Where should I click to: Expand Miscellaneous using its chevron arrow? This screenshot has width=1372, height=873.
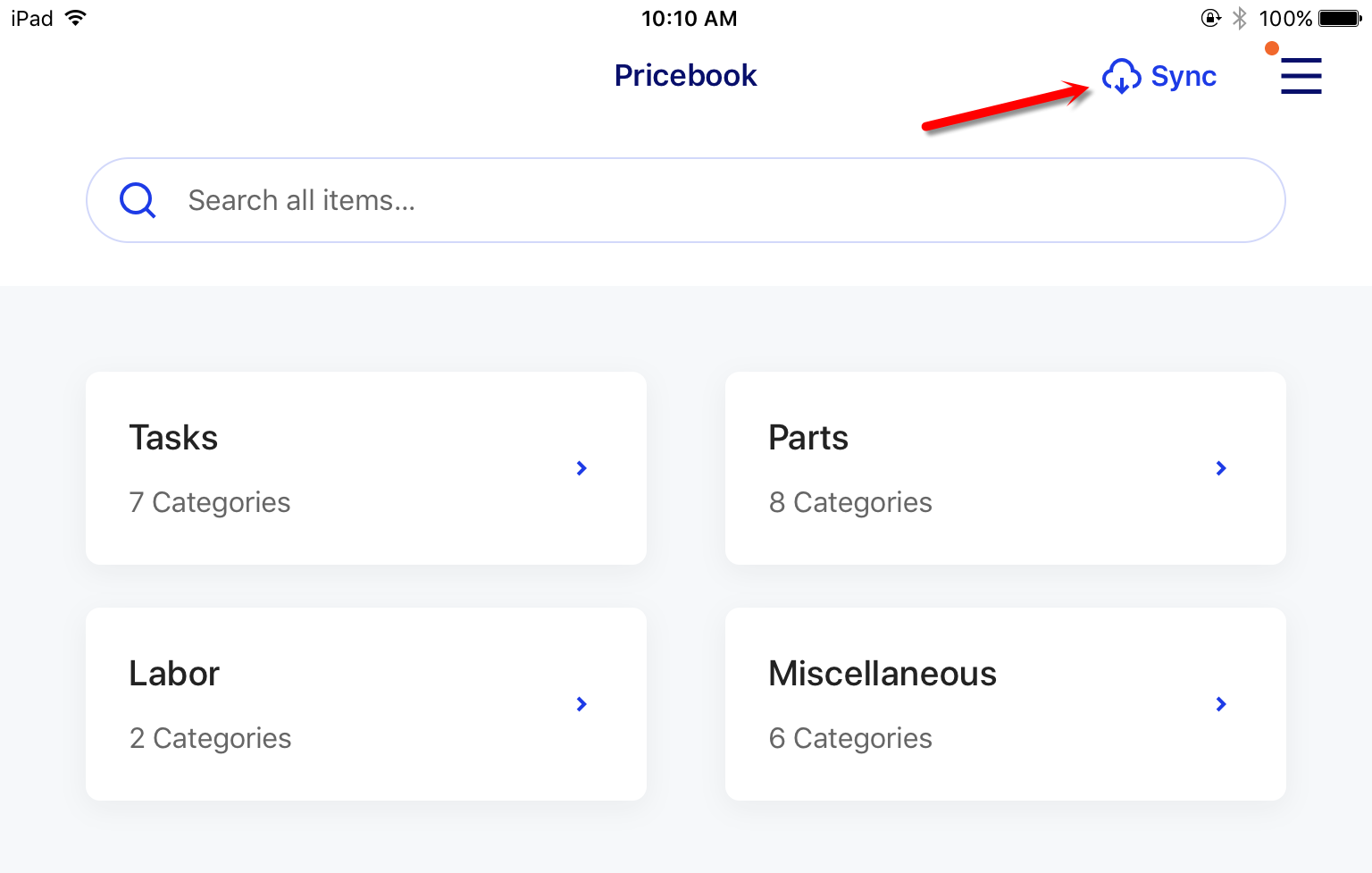click(x=1221, y=704)
